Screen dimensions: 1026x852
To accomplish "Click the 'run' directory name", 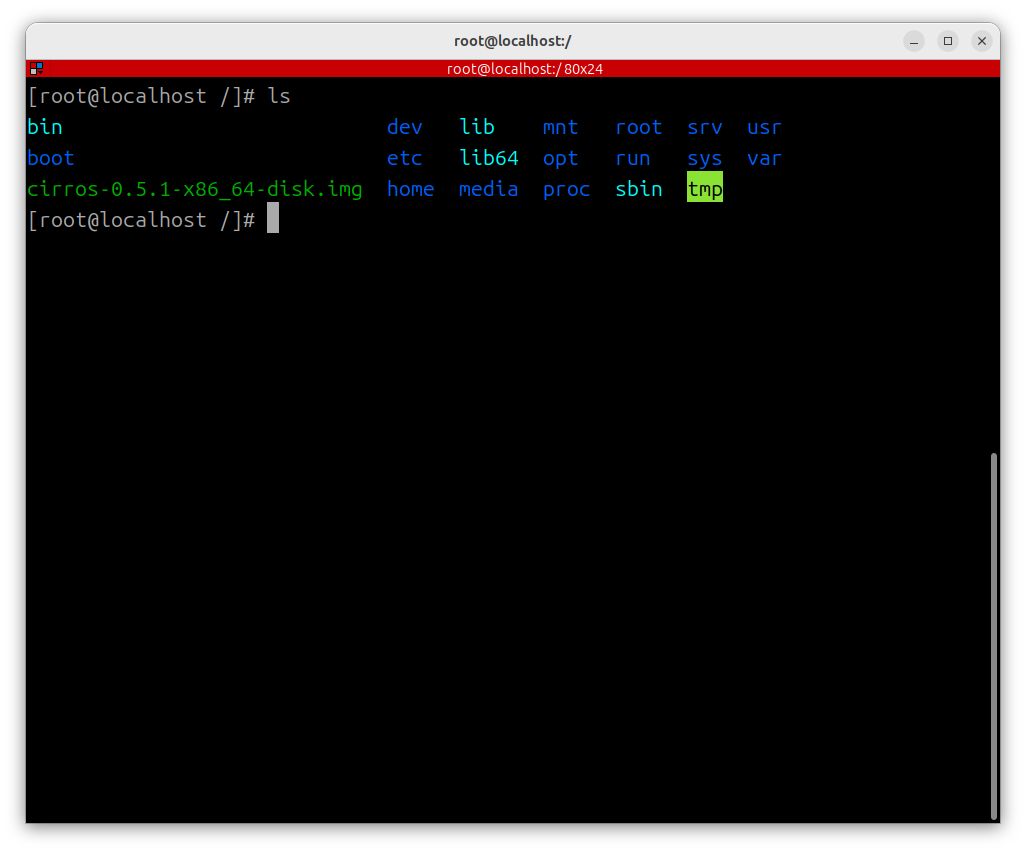I will pos(633,158).
